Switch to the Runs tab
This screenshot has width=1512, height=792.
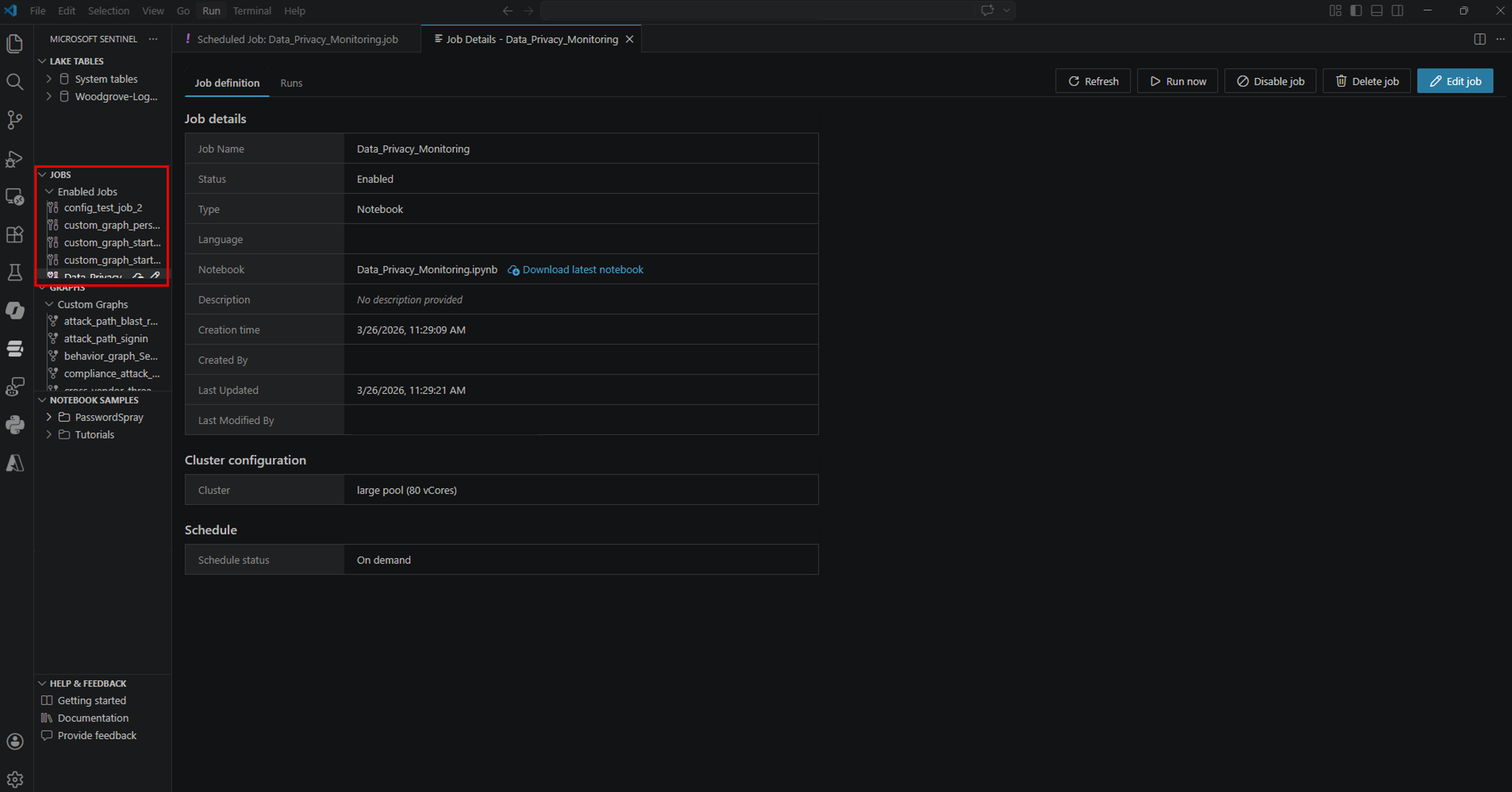coord(291,83)
